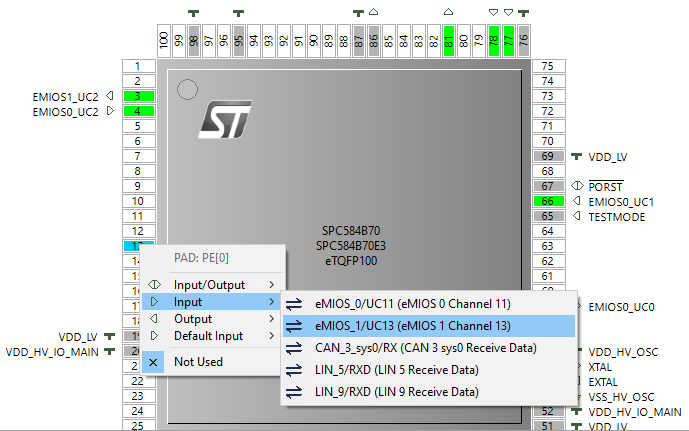The image size is (689, 431).
Task: Select eMIOS_1/UC13 input function
Action: tap(428, 326)
